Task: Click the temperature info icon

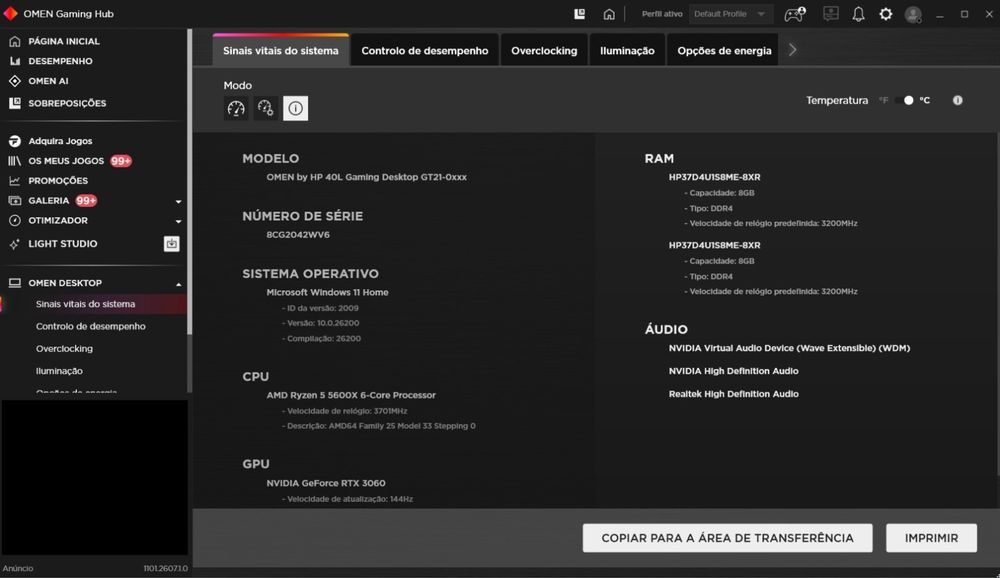Action: pos(957,100)
